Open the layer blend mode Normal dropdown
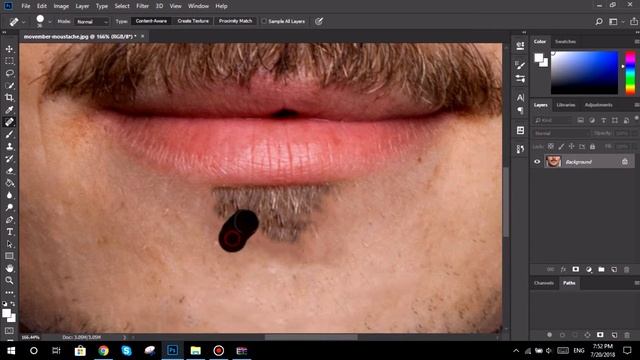Screen dimensions: 640x360 561,133
